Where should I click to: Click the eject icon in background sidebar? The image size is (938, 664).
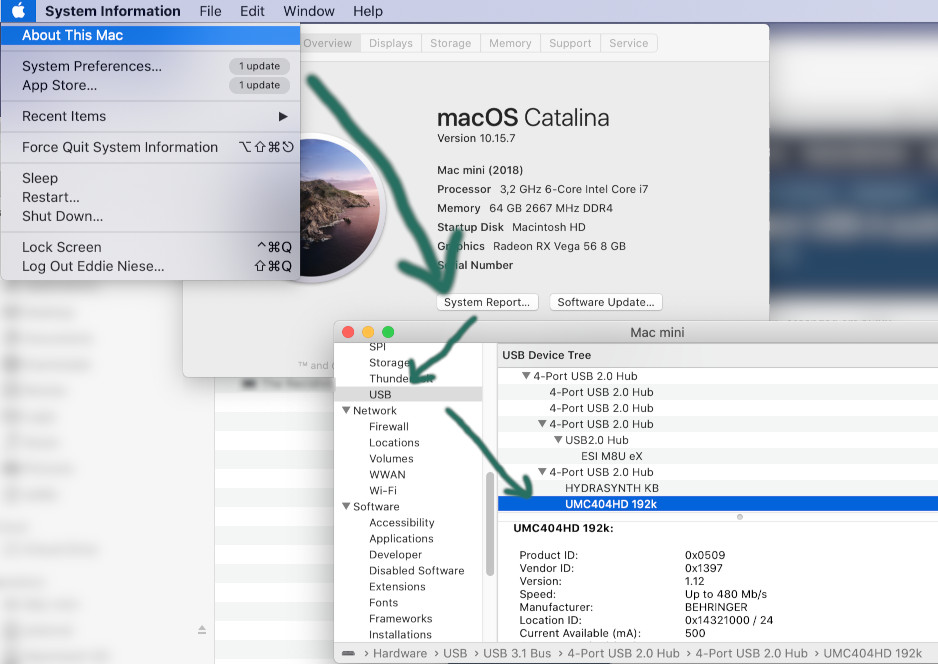[x=202, y=630]
